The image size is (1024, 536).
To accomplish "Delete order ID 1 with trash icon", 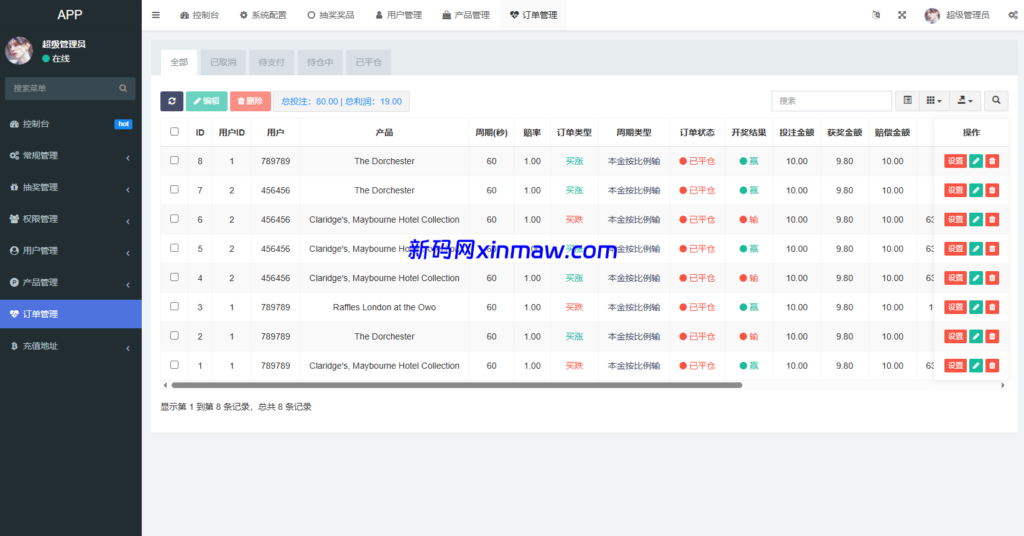I will pos(992,366).
